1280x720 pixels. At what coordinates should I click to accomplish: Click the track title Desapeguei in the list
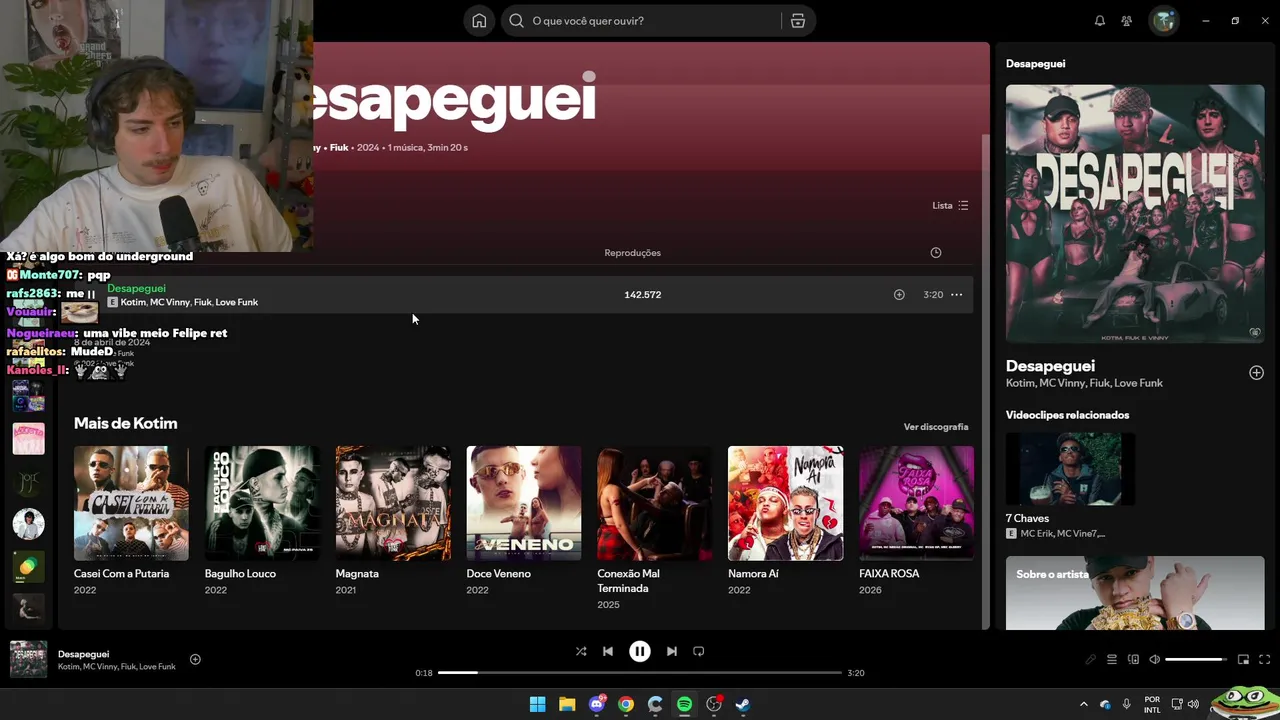pos(136,288)
